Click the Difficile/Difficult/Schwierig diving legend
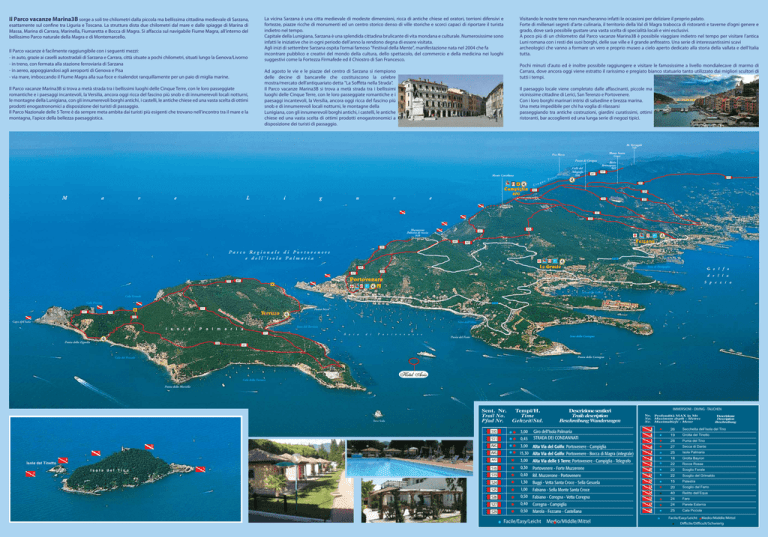Viewport: 768px width, 537px height. 702,523
